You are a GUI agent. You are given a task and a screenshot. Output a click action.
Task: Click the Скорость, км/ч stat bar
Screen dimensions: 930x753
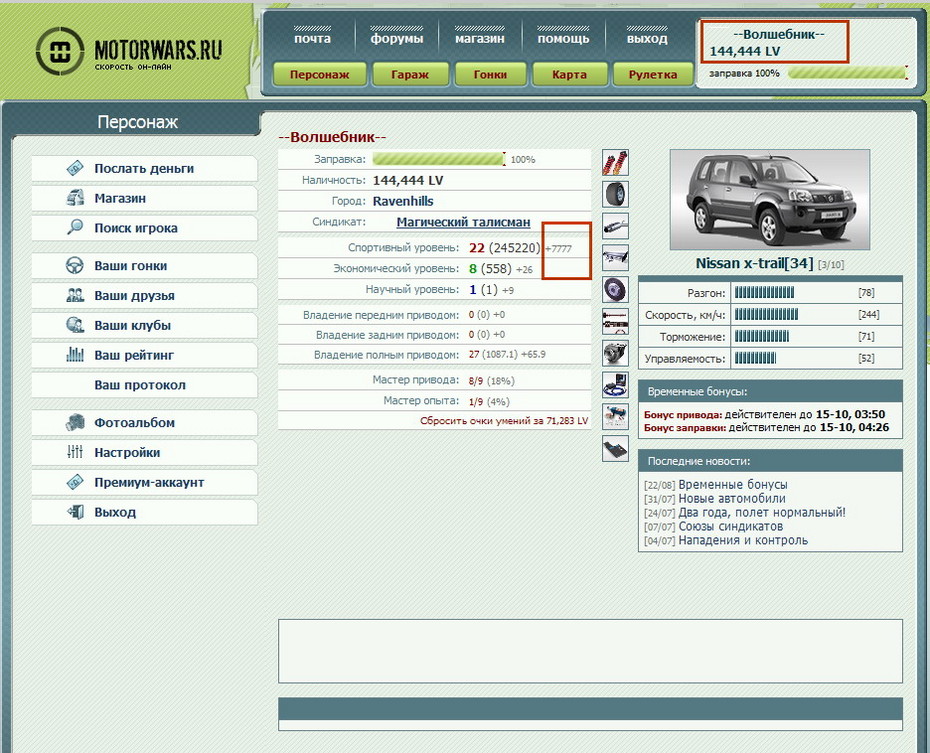[x=766, y=314]
